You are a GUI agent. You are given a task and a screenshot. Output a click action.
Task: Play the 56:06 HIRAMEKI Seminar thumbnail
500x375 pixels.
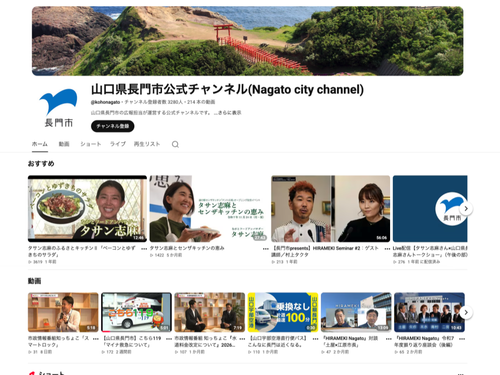[x=331, y=209]
